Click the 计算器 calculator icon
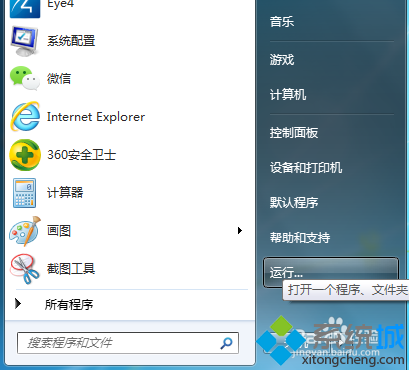This screenshot has width=409, height=370. click(25, 193)
